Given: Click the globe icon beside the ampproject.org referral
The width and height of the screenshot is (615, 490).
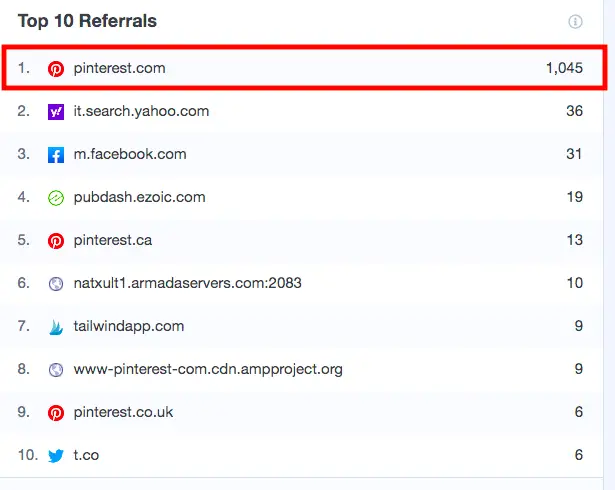Looking at the screenshot, I should pos(56,370).
